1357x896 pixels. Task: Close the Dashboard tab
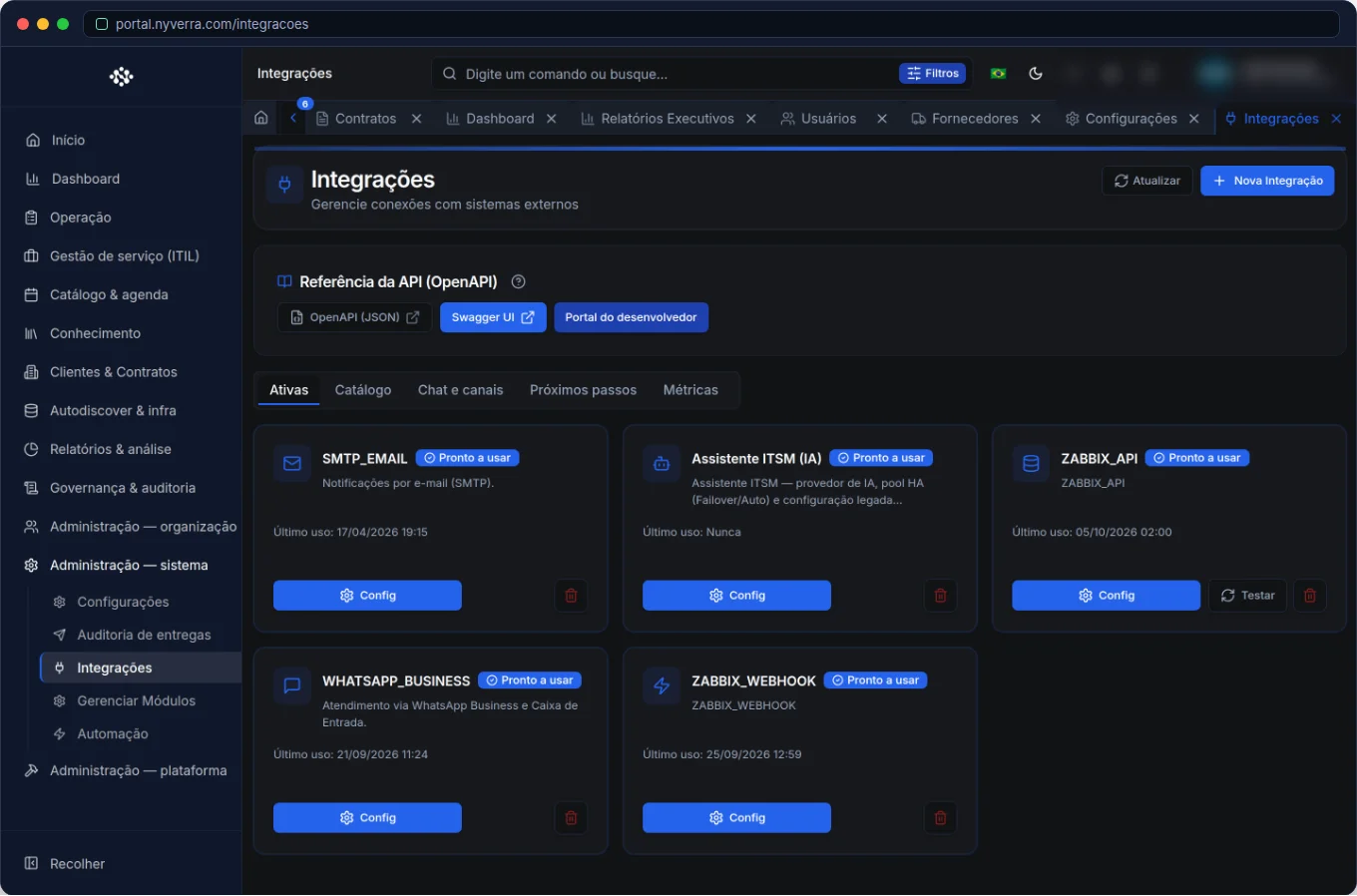tap(551, 118)
